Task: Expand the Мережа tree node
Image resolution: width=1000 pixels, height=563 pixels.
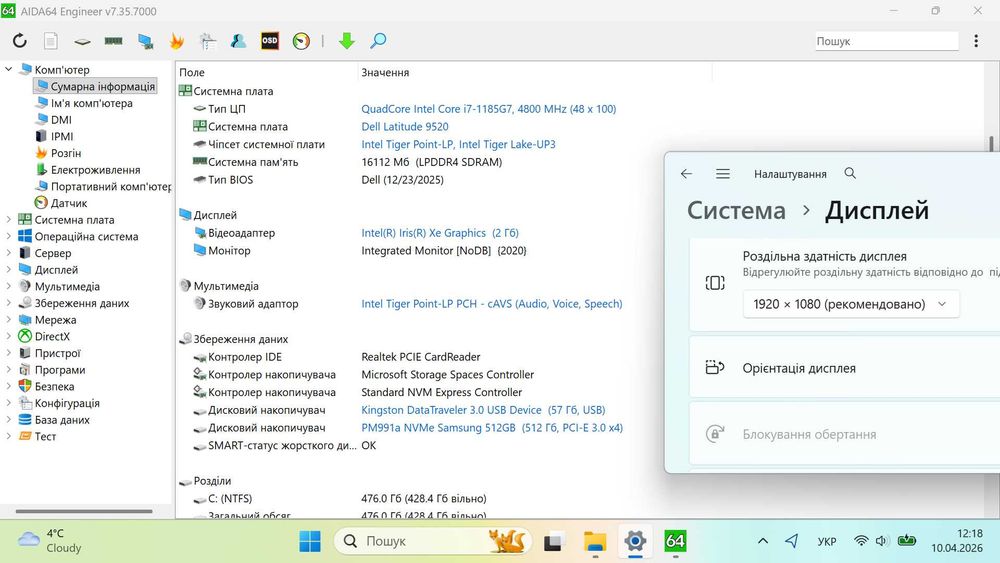Action: [x=8, y=319]
